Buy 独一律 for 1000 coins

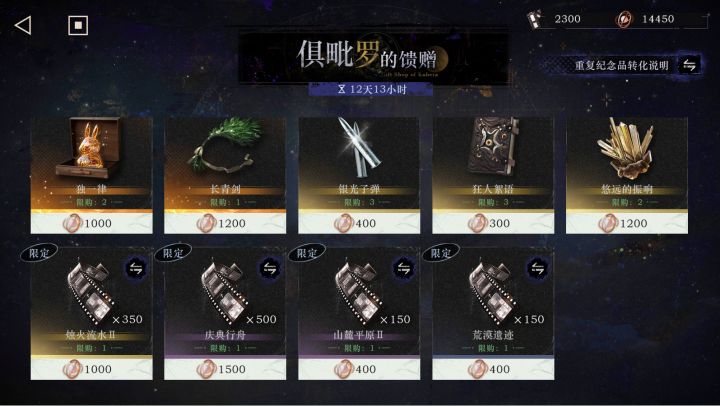click(91, 223)
